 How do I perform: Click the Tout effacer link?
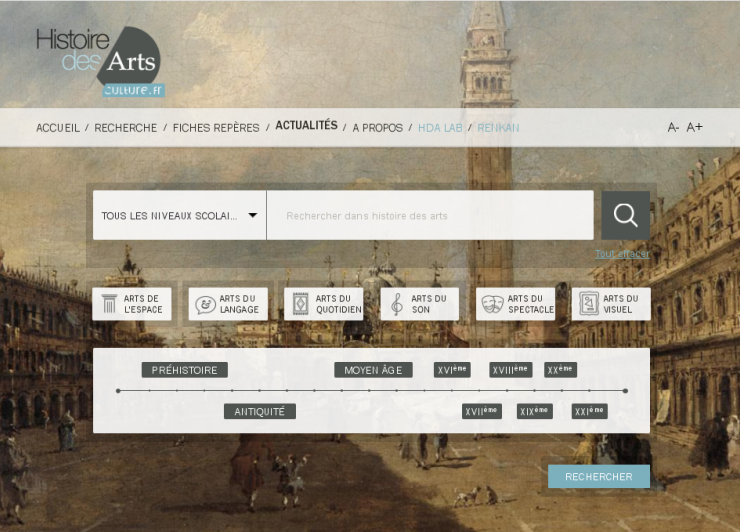622,254
